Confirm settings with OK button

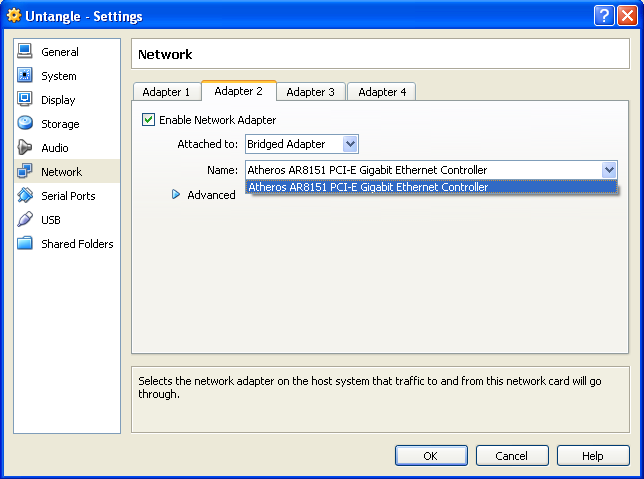point(431,456)
